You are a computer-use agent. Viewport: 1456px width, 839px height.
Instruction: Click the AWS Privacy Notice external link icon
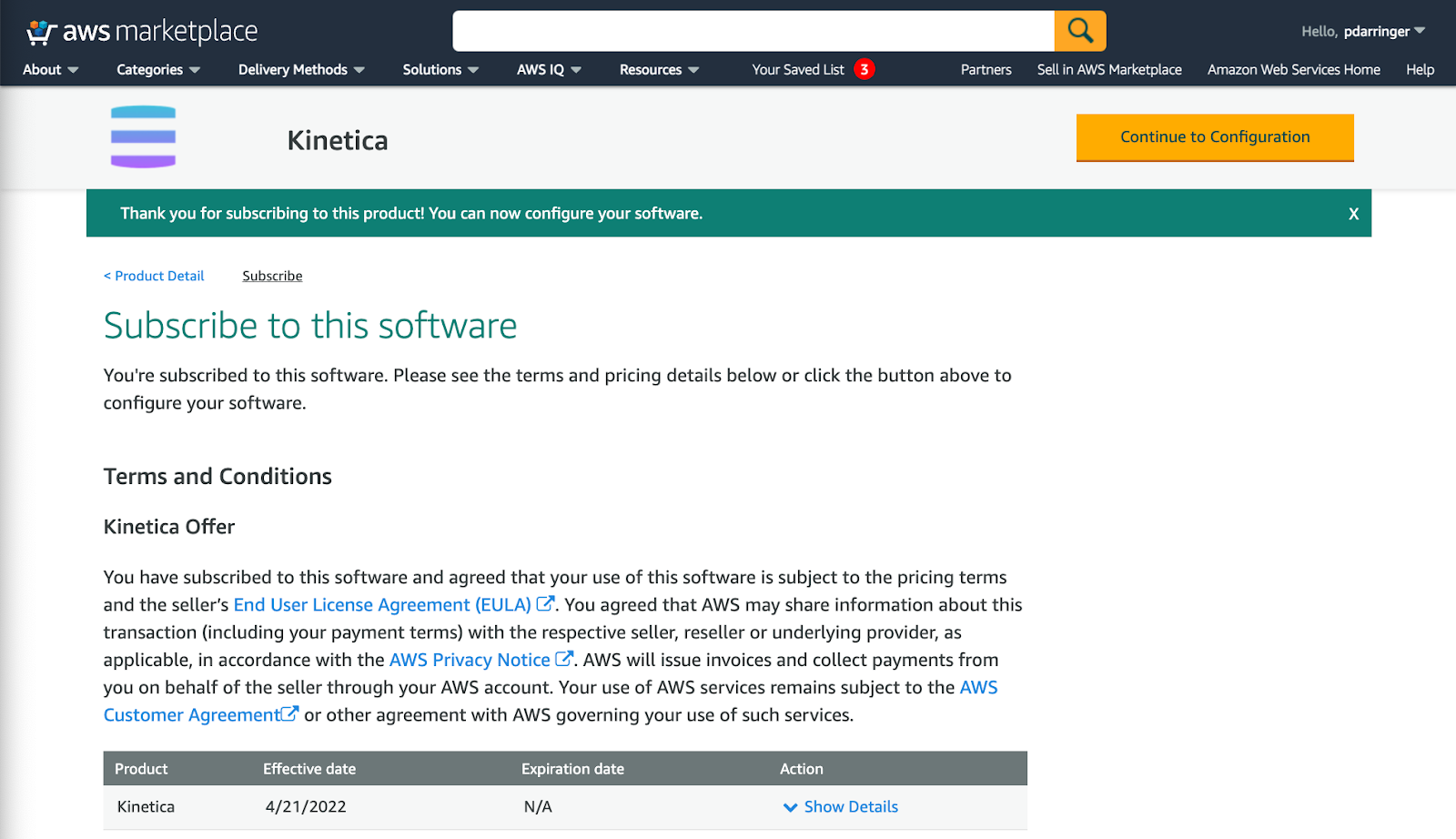[564, 658]
